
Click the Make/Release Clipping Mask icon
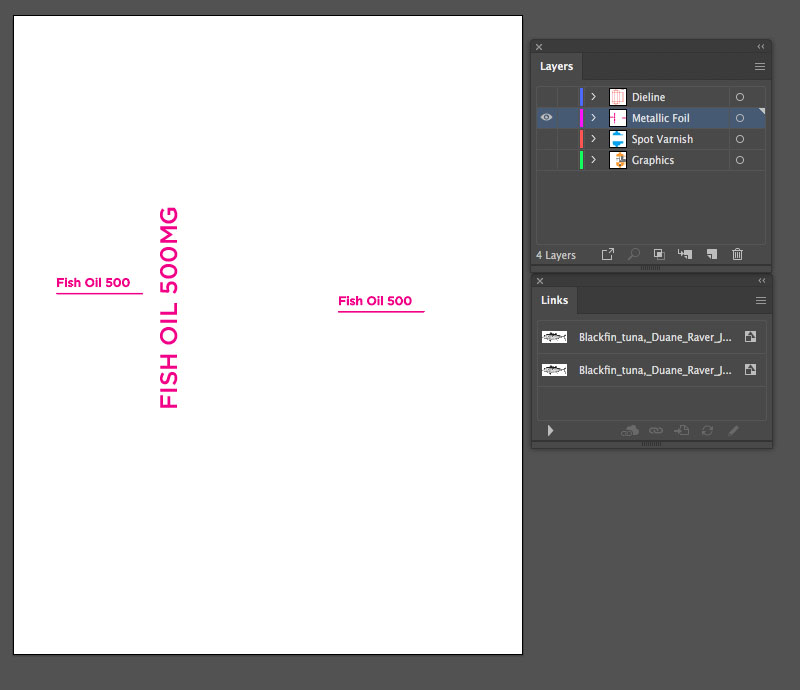click(658, 254)
